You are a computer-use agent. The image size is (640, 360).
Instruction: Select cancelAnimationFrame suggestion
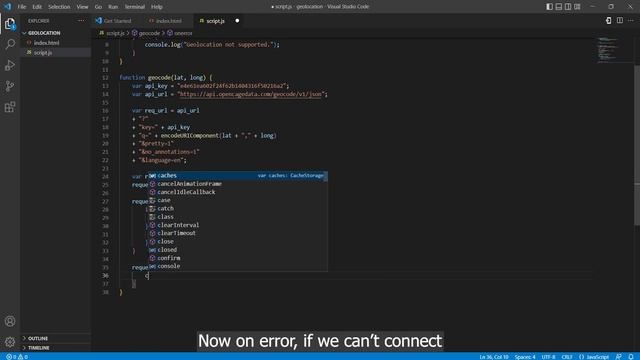[238, 184]
